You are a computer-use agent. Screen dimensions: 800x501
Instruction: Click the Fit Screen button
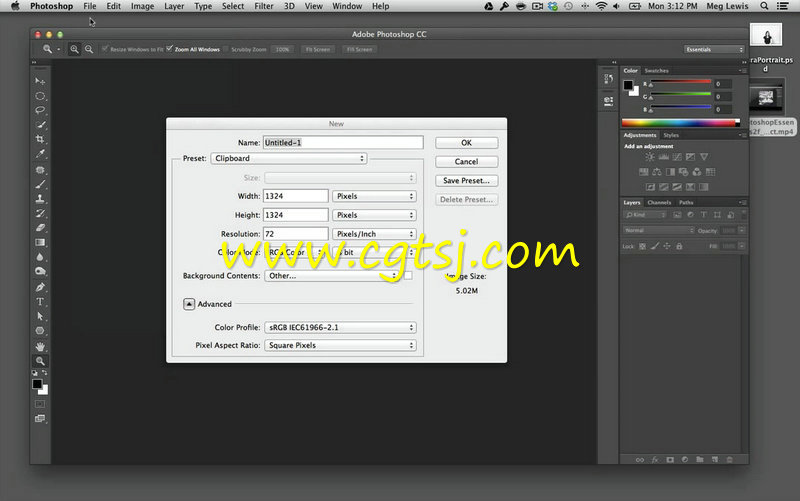coord(318,49)
